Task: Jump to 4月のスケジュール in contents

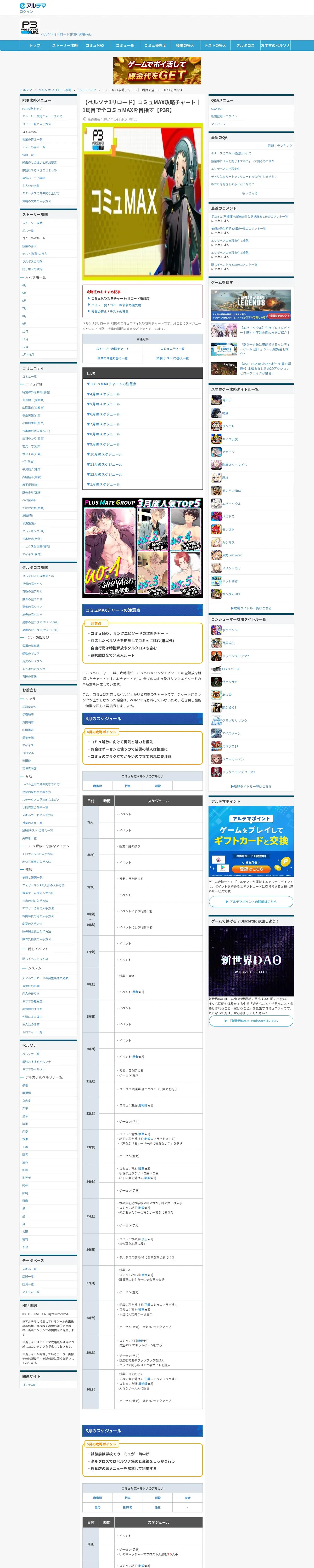Action: click(104, 394)
